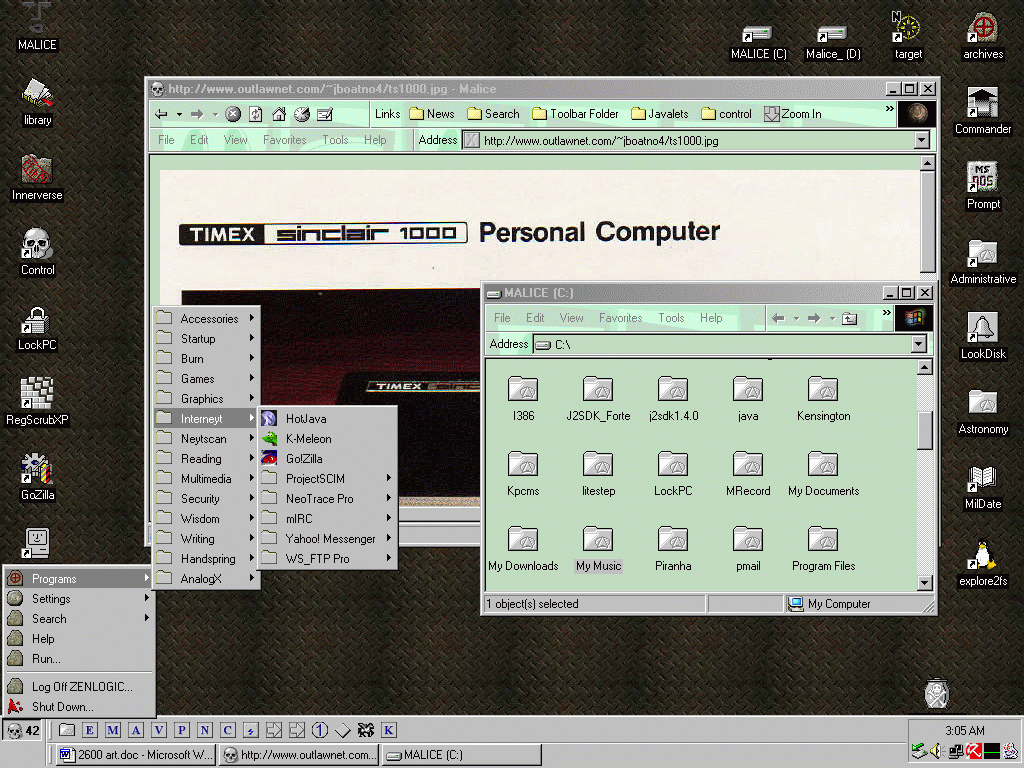Image resolution: width=1024 pixels, height=768 pixels.
Task: Click the 3:05 AM system clock
Action: 965,731
